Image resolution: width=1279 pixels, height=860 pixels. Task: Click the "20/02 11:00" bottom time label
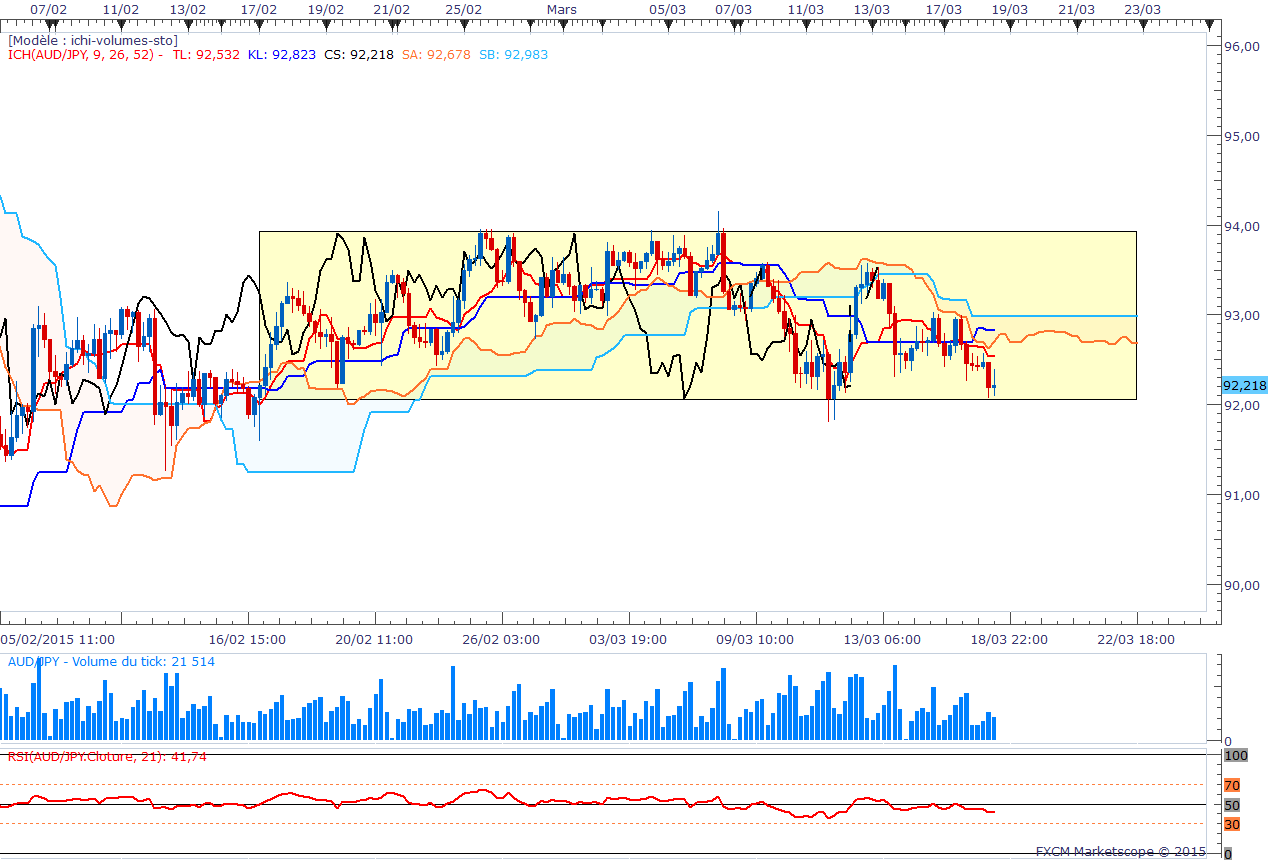pos(373,639)
